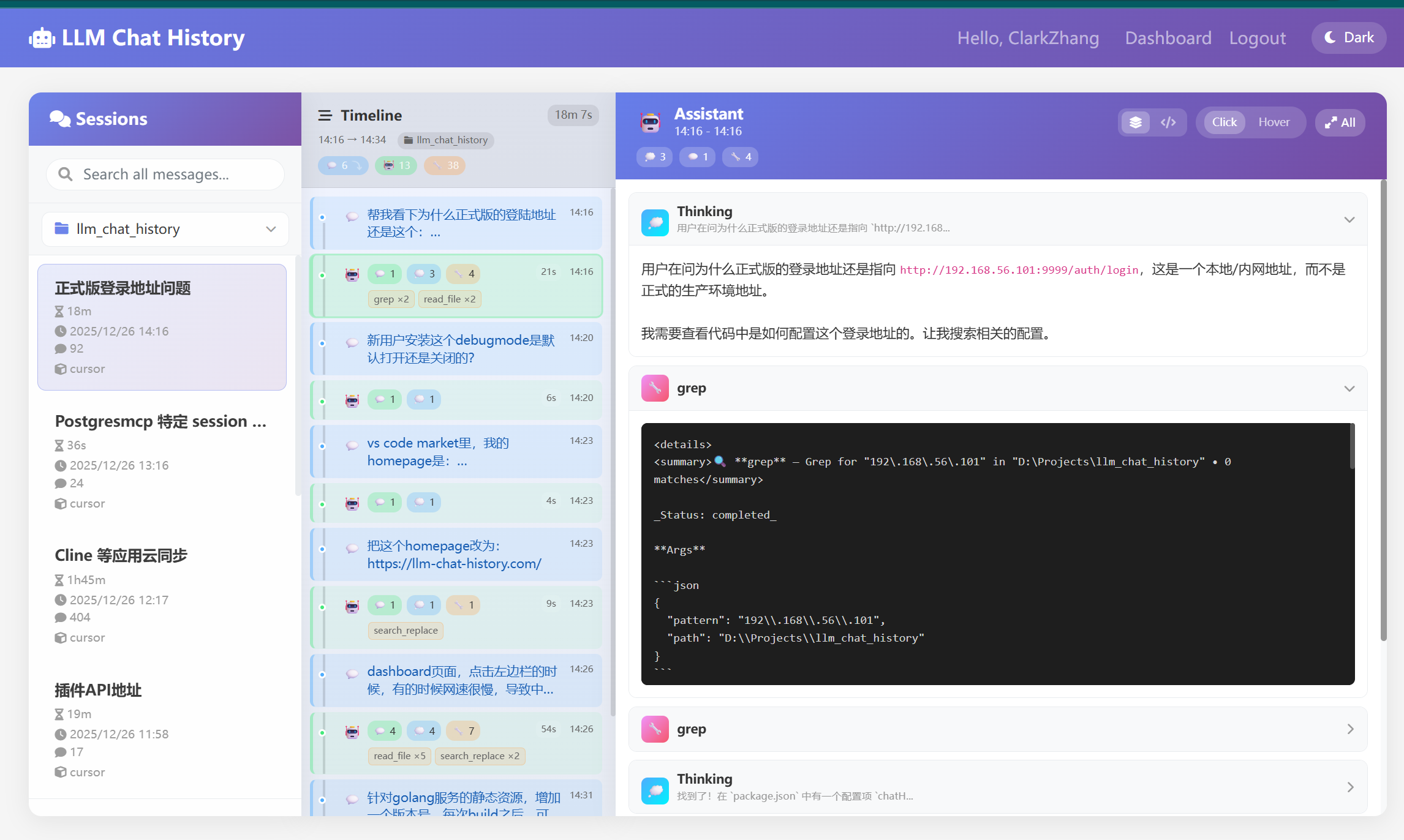Click the Sessions chat bubbles icon
The height and width of the screenshot is (840, 1404).
[60, 119]
